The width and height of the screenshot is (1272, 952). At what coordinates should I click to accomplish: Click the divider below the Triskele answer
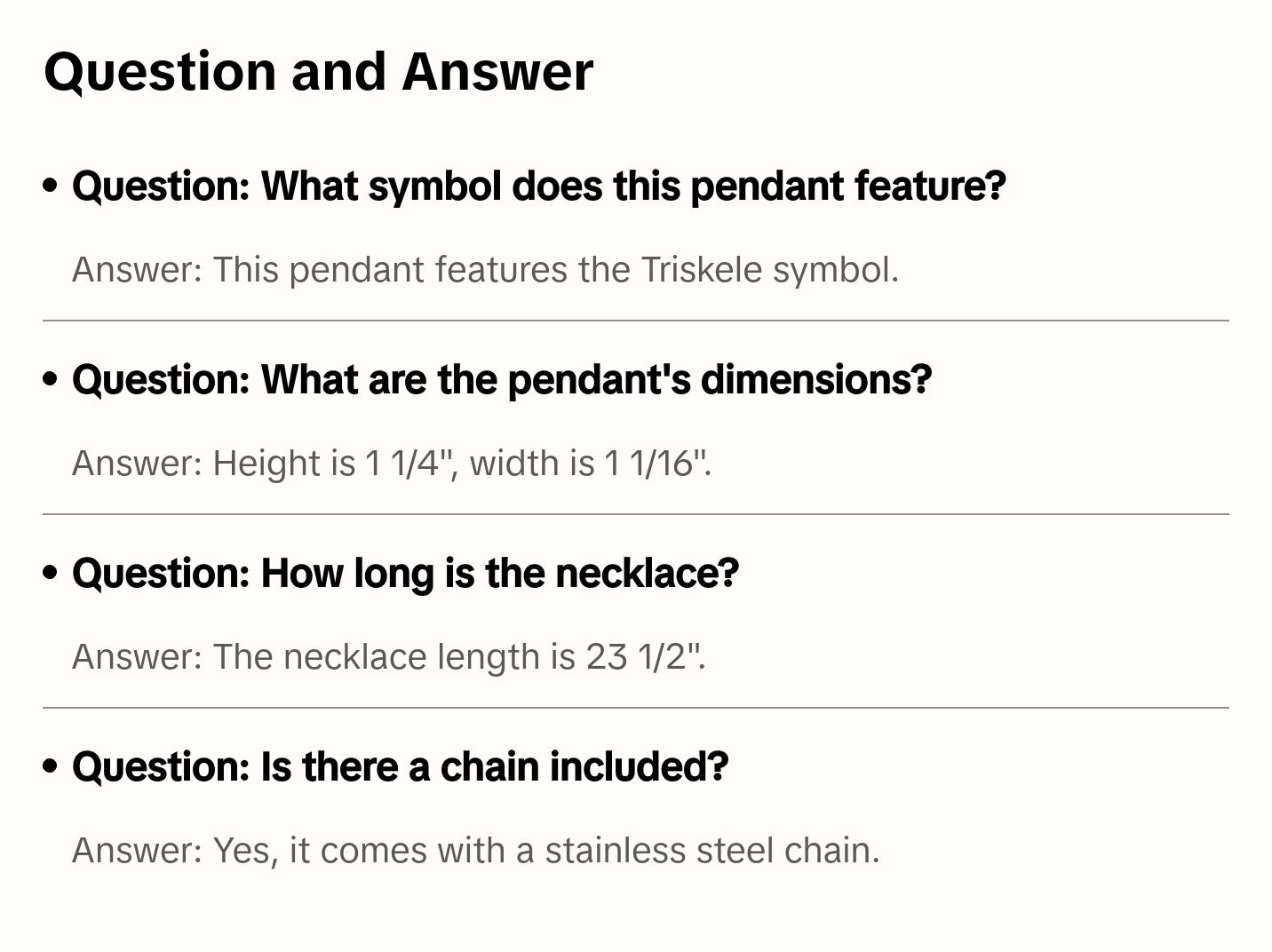click(x=636, y=321)
